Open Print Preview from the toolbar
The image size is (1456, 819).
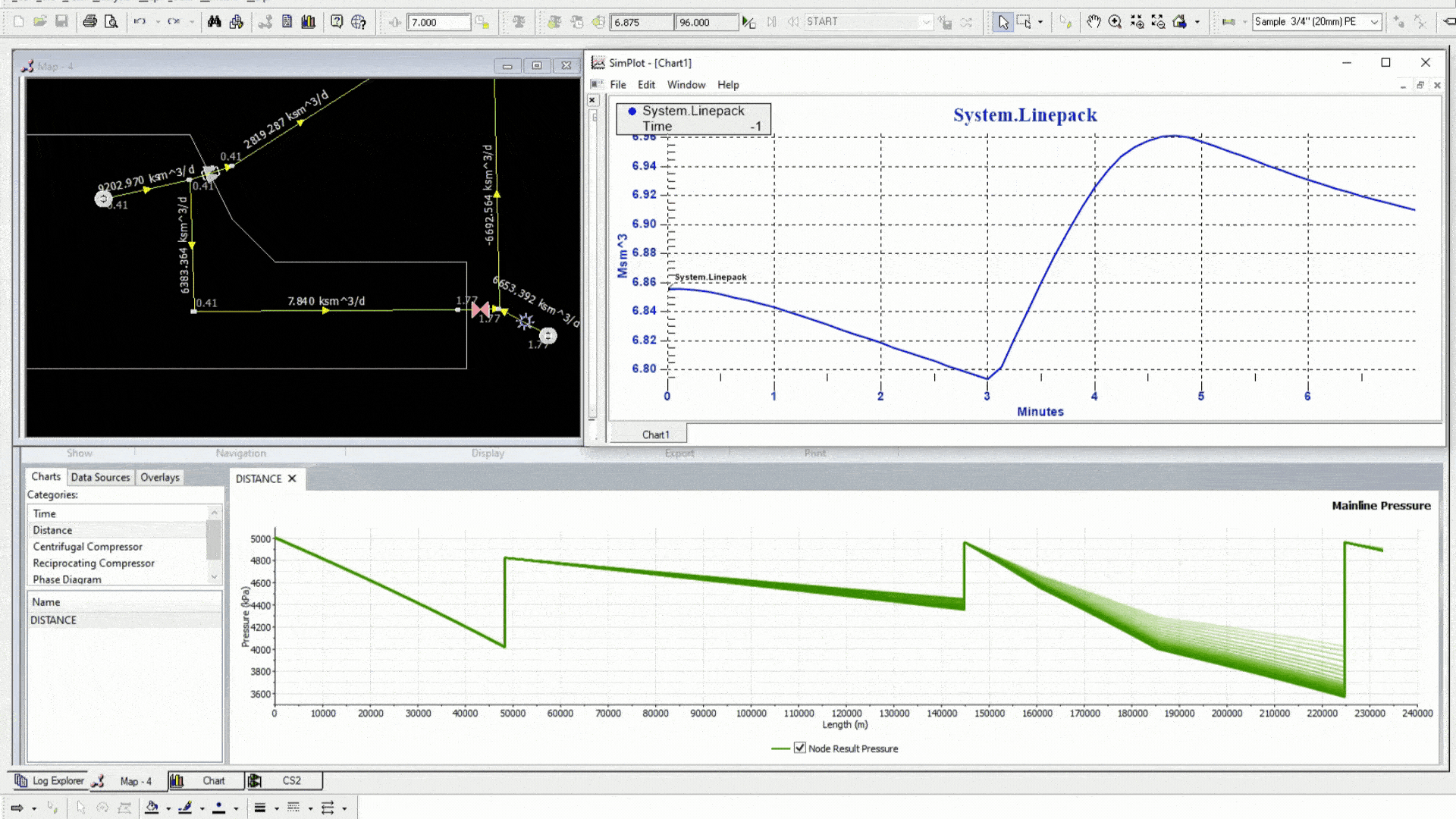pos(111,21)
